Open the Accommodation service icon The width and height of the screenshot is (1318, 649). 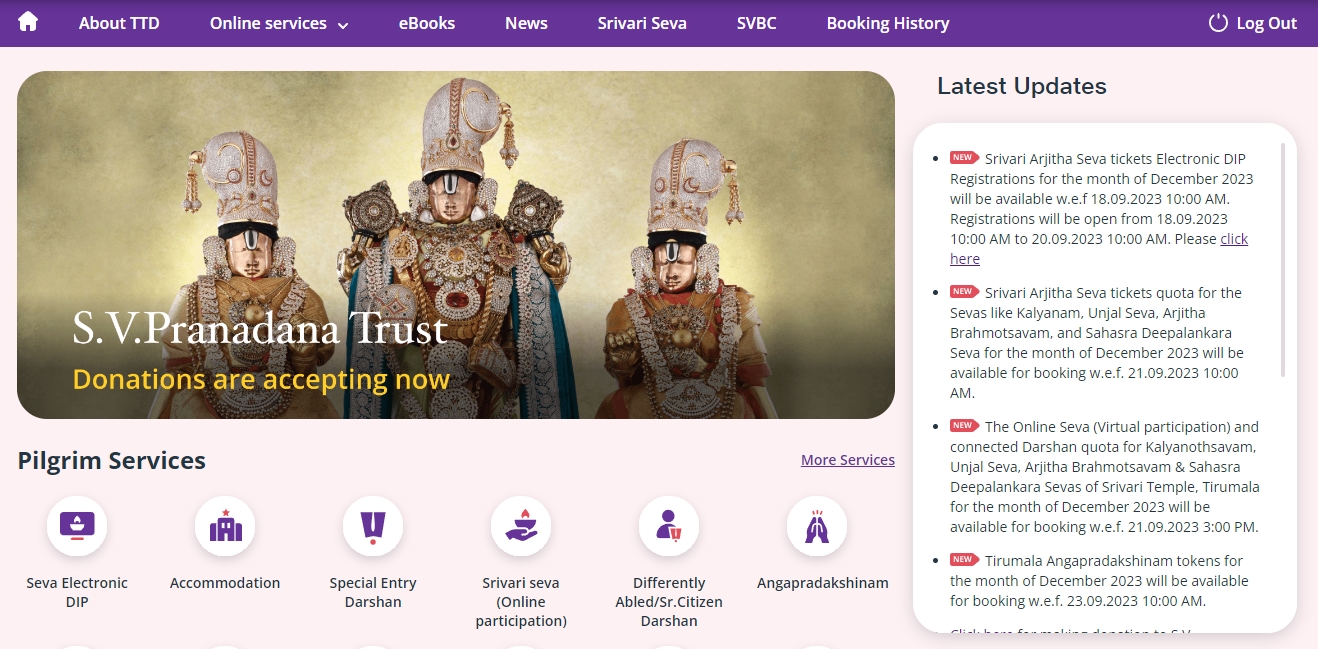[x=225, y=526]
